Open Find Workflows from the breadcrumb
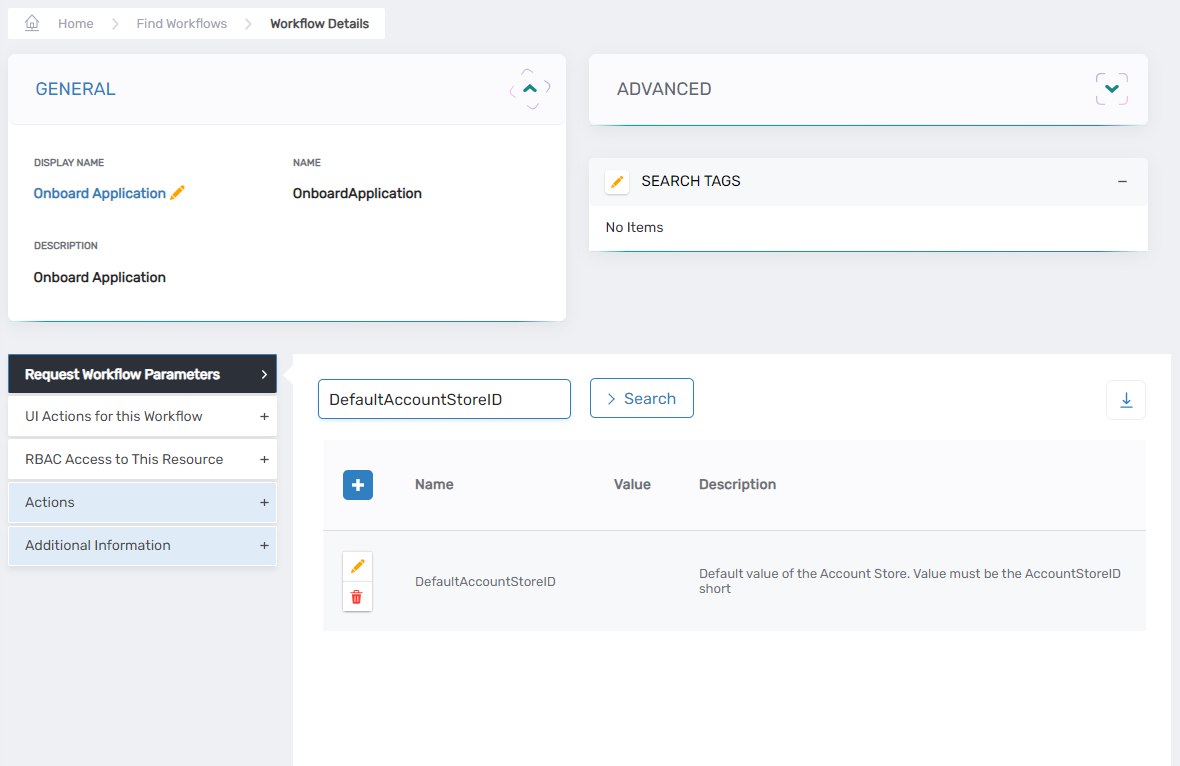Viewport: 1180px width, 766px height. pos(181,22)
